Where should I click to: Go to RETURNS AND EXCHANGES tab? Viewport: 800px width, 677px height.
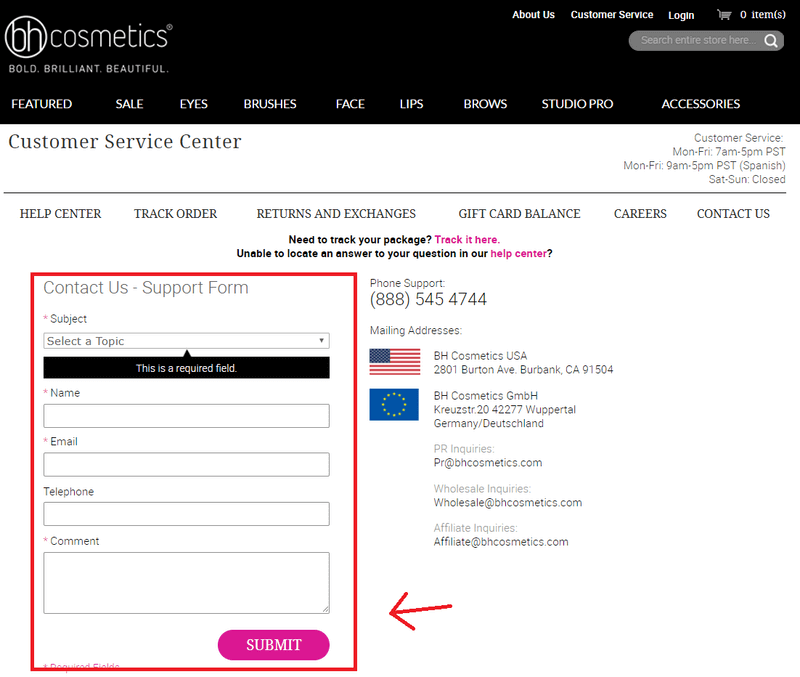tap(336, 214)
